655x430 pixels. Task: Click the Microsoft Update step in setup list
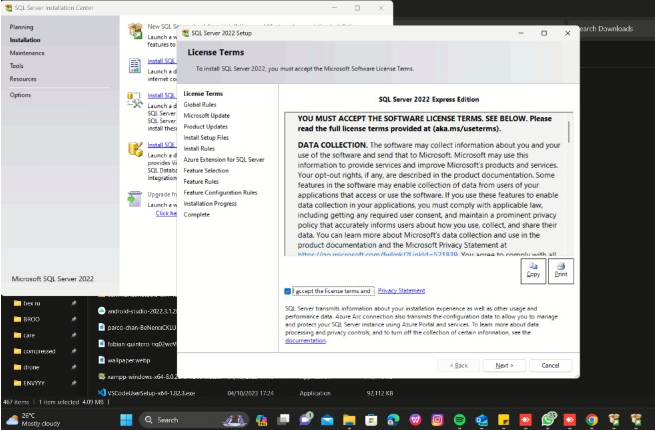click(206, 115)
